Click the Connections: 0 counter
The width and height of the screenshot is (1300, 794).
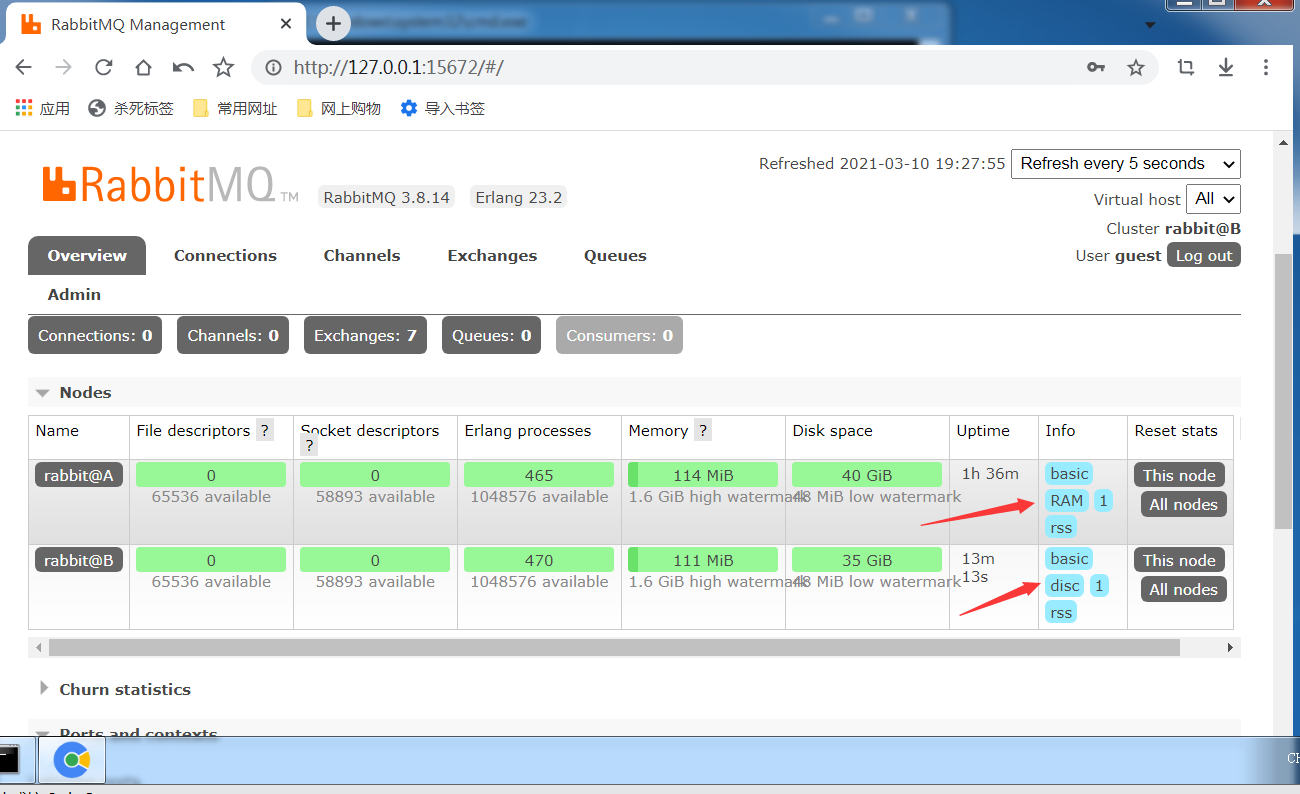tap(95, 335)
